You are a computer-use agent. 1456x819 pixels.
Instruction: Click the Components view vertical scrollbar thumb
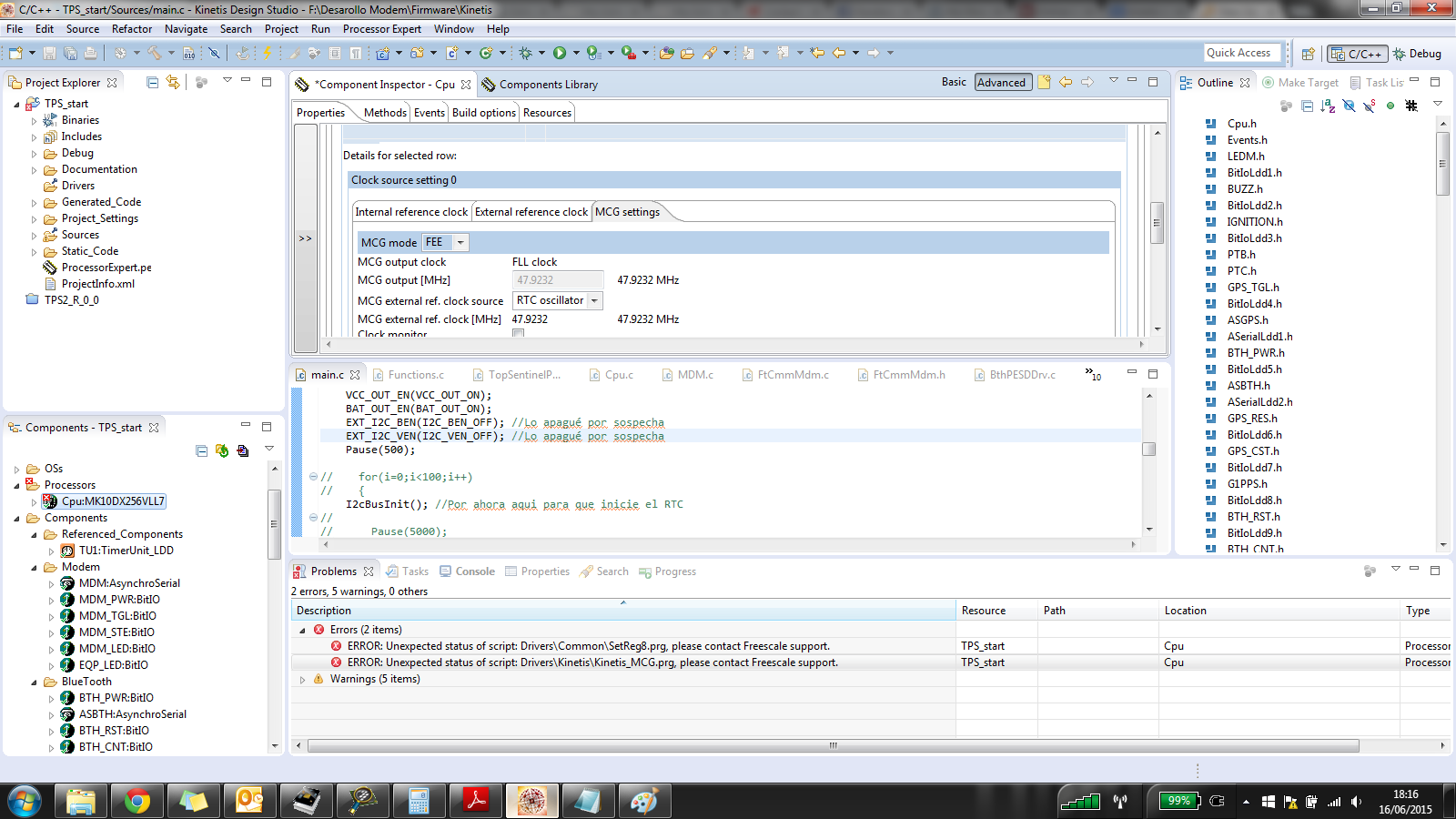274,524
